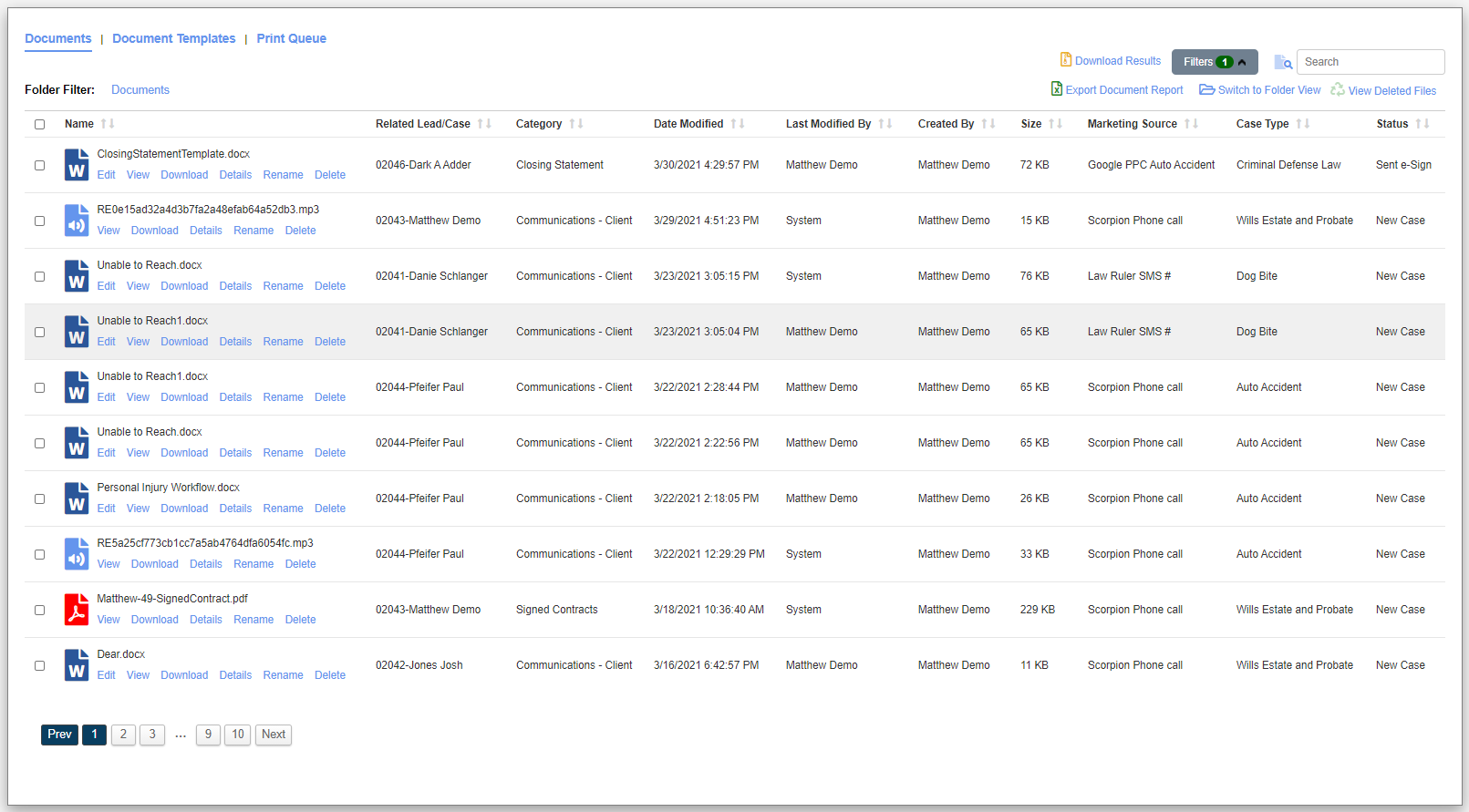The height and width of the screenshot is (812, 1469).
Task: Click the View Deleted Files recycle icon
Action: [x=1338, y=89]
